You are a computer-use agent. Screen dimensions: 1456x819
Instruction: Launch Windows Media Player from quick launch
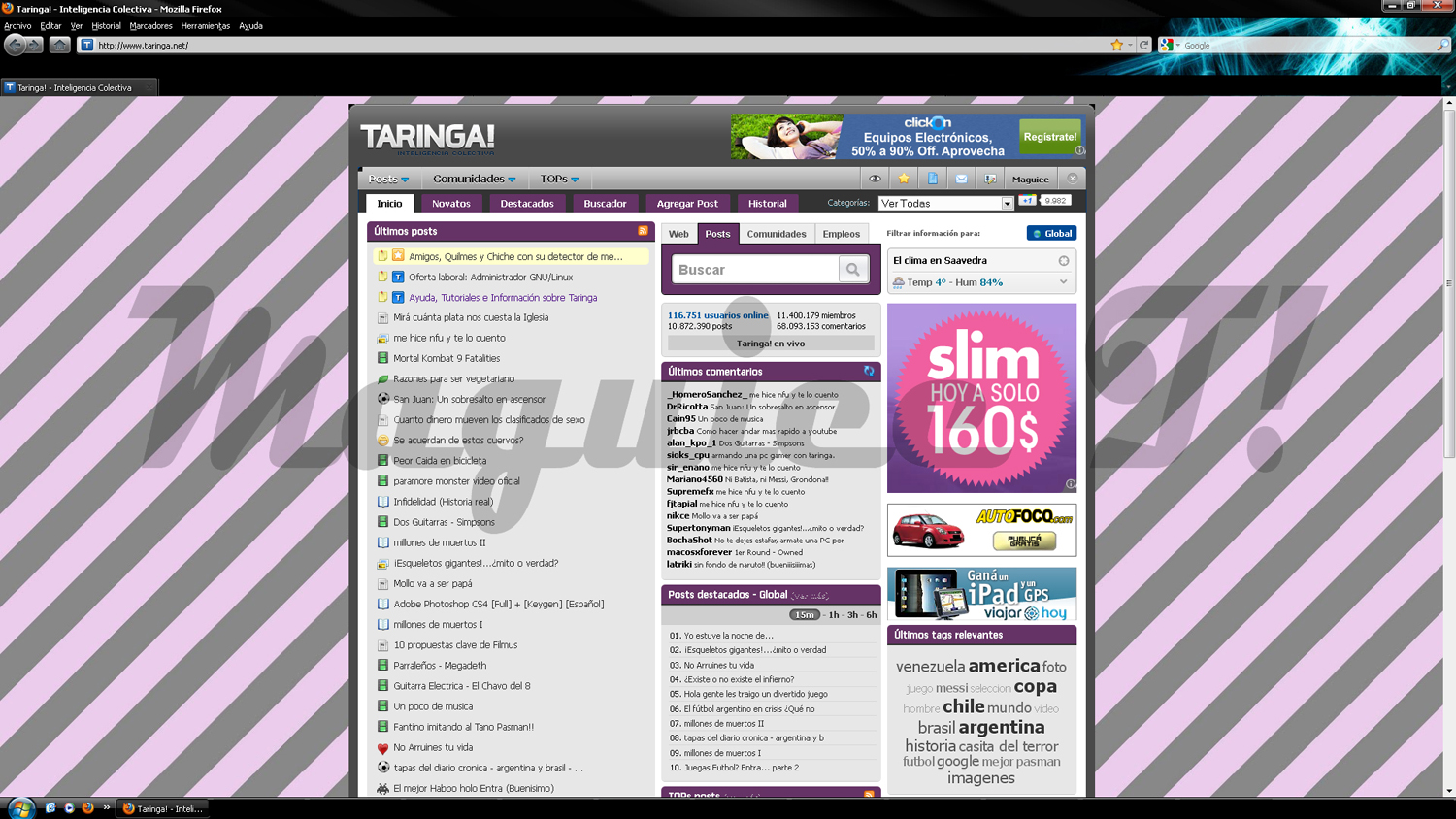[69, 807]
